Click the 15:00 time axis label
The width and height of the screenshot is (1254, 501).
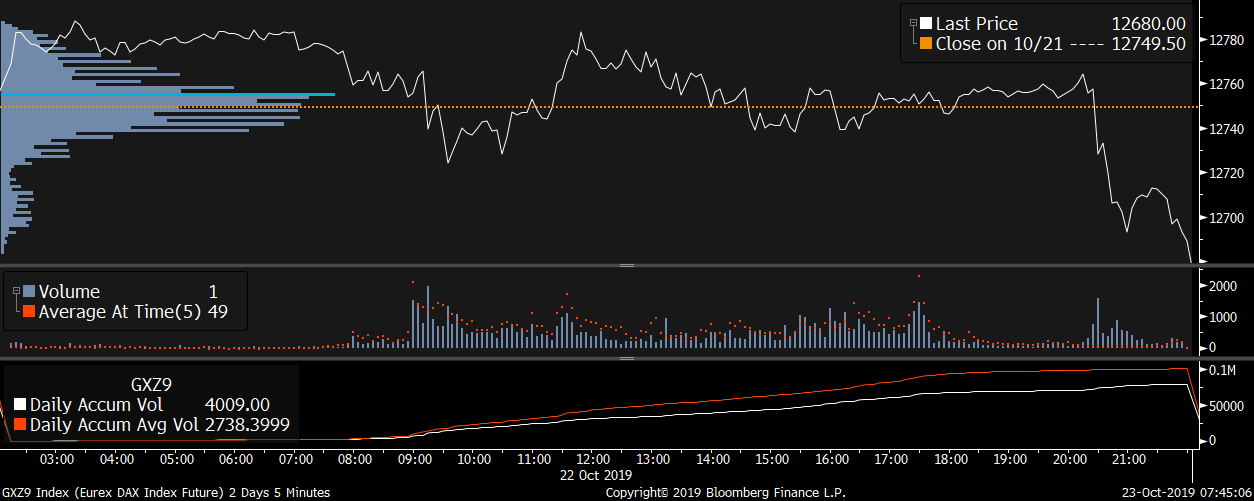[x=771, y=460]
